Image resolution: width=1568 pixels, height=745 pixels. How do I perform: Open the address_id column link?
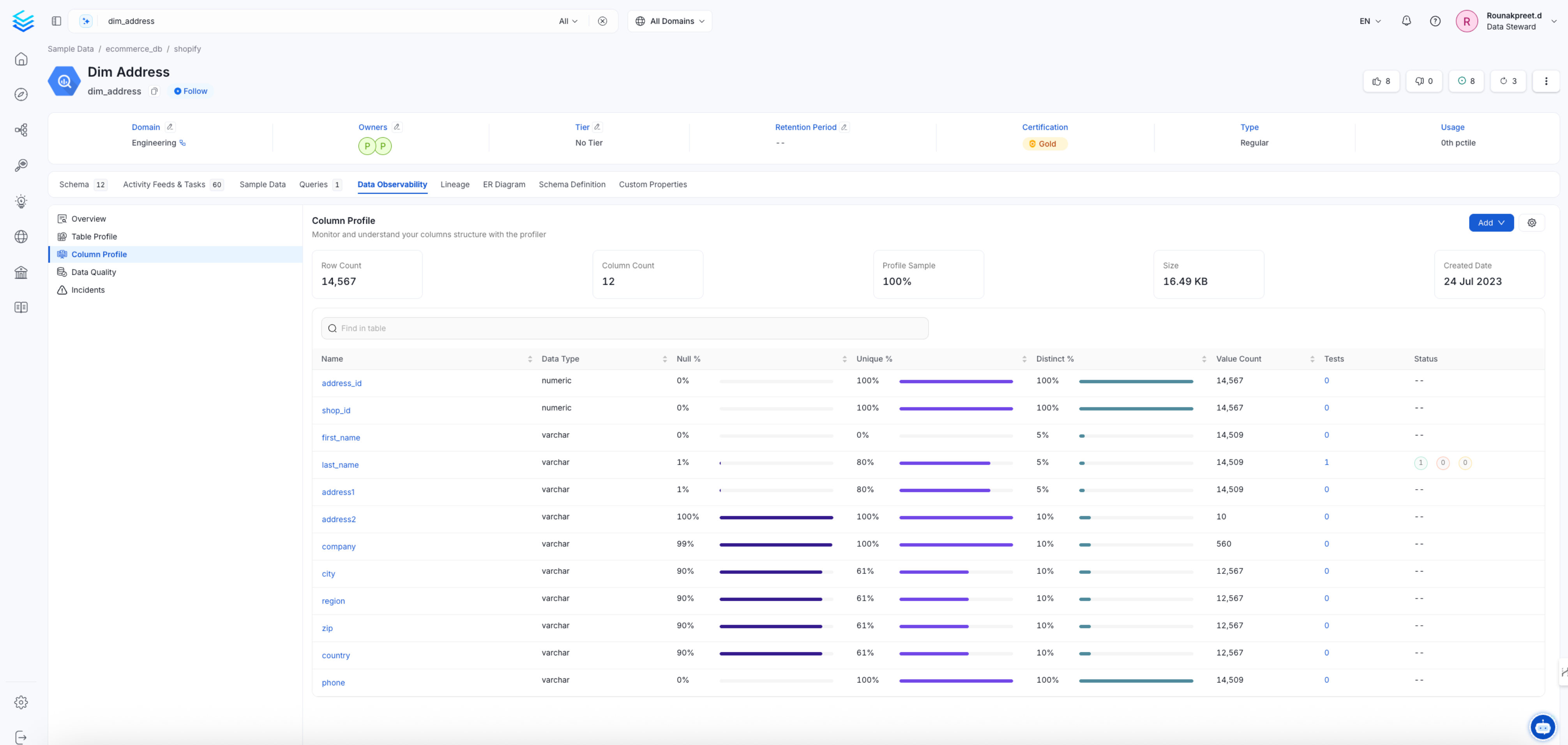(x=341, y=383)
